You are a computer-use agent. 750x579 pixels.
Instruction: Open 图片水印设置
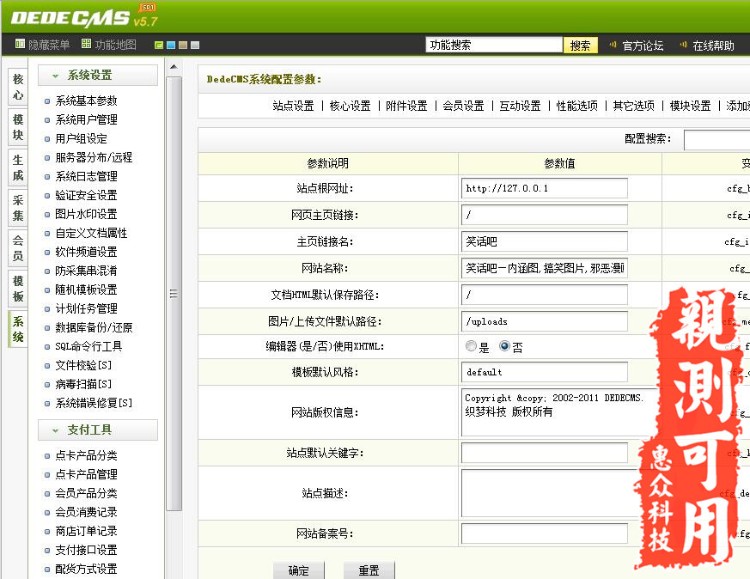(86, 214)
